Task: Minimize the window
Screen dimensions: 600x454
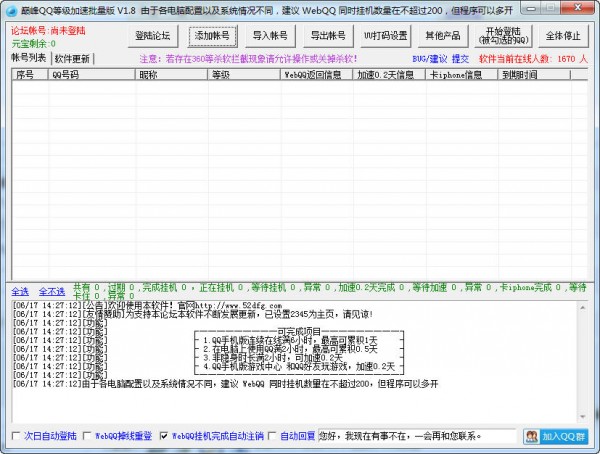Action: point(531,8)
